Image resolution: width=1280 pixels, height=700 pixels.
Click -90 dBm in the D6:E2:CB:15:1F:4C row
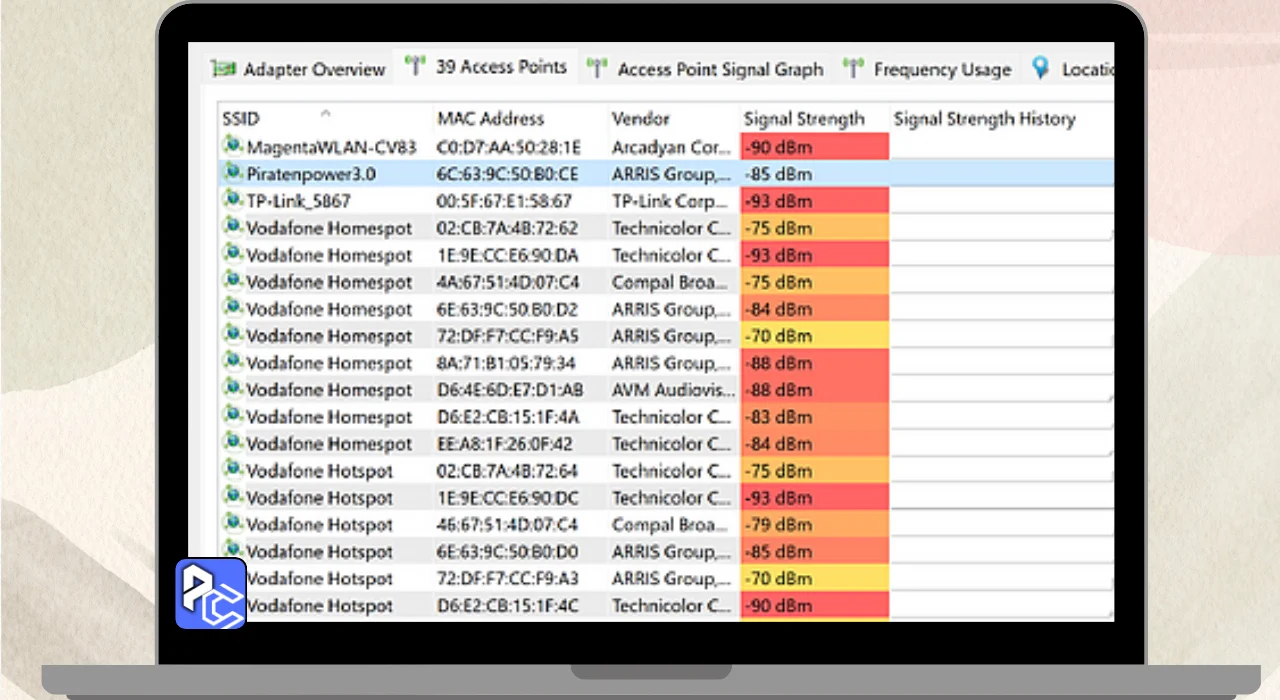(x=814, y=606)
